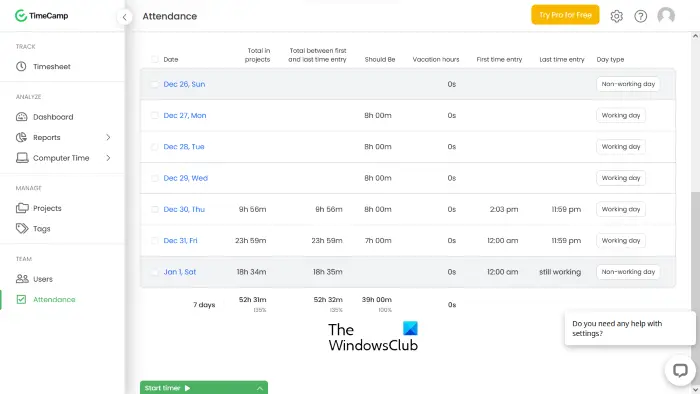Click the play icon on Start timer

tap(188, 388)
